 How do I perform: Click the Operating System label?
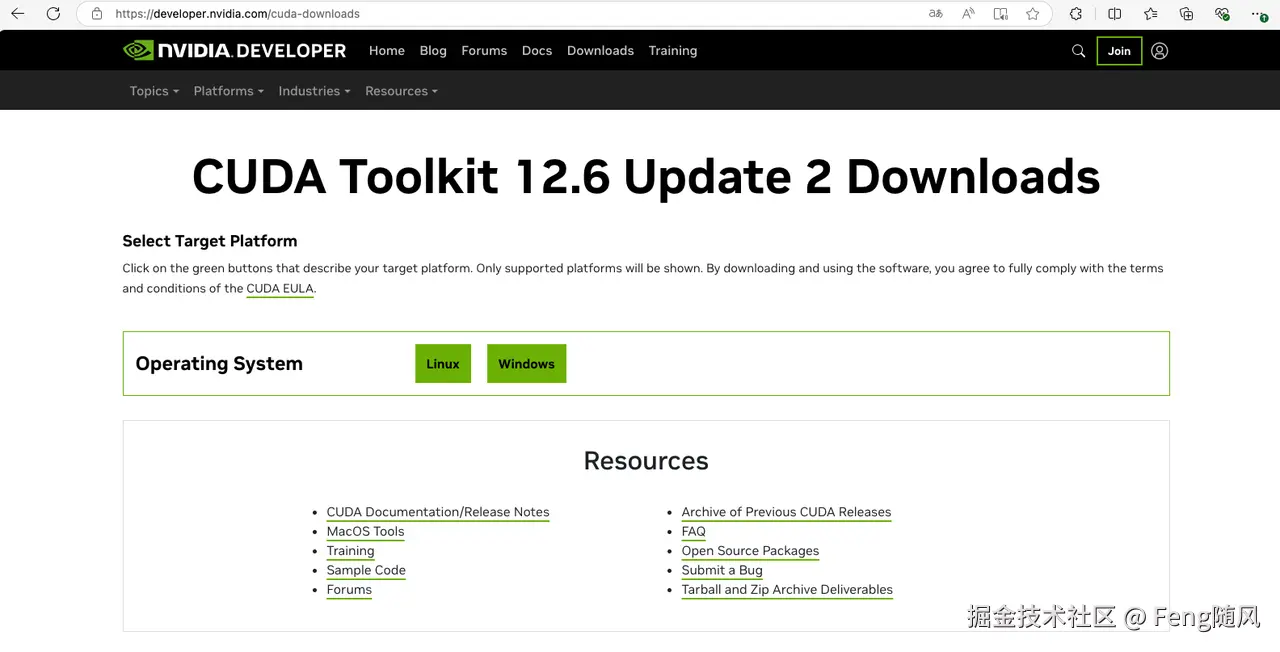tap(219, 364)
